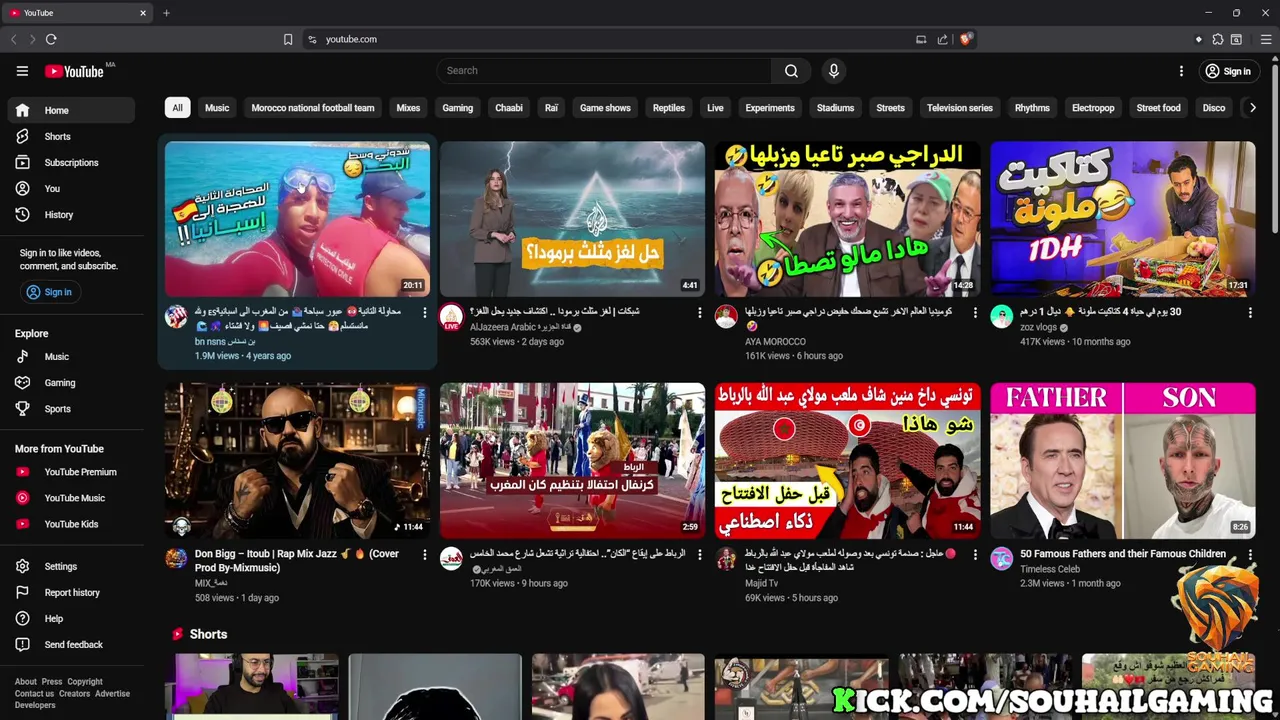The height and width of the screenshot is (720, 1280).
Task: Open the Bermuda triangle video thumbnail
Action: (572, 219)
